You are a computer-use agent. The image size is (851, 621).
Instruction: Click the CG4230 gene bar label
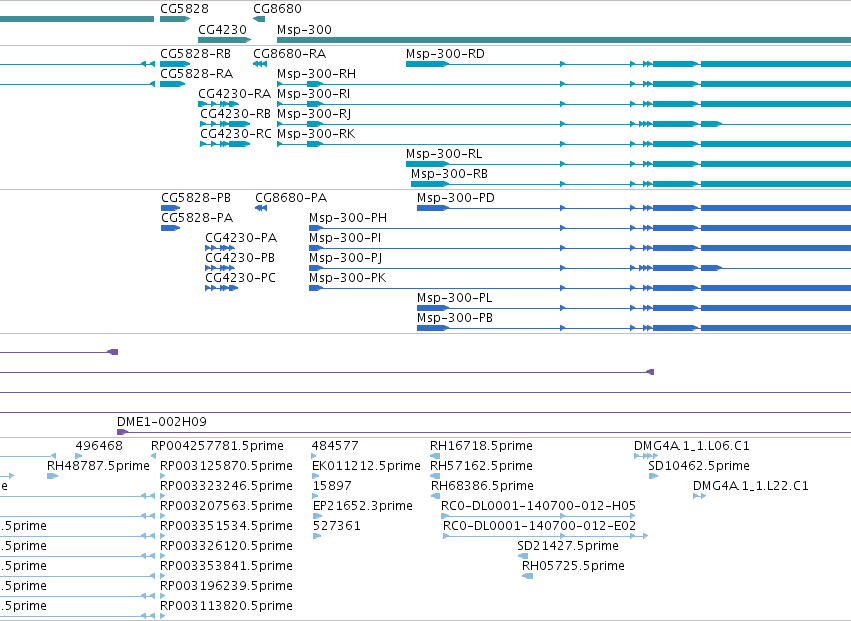(x=223, y=30)
